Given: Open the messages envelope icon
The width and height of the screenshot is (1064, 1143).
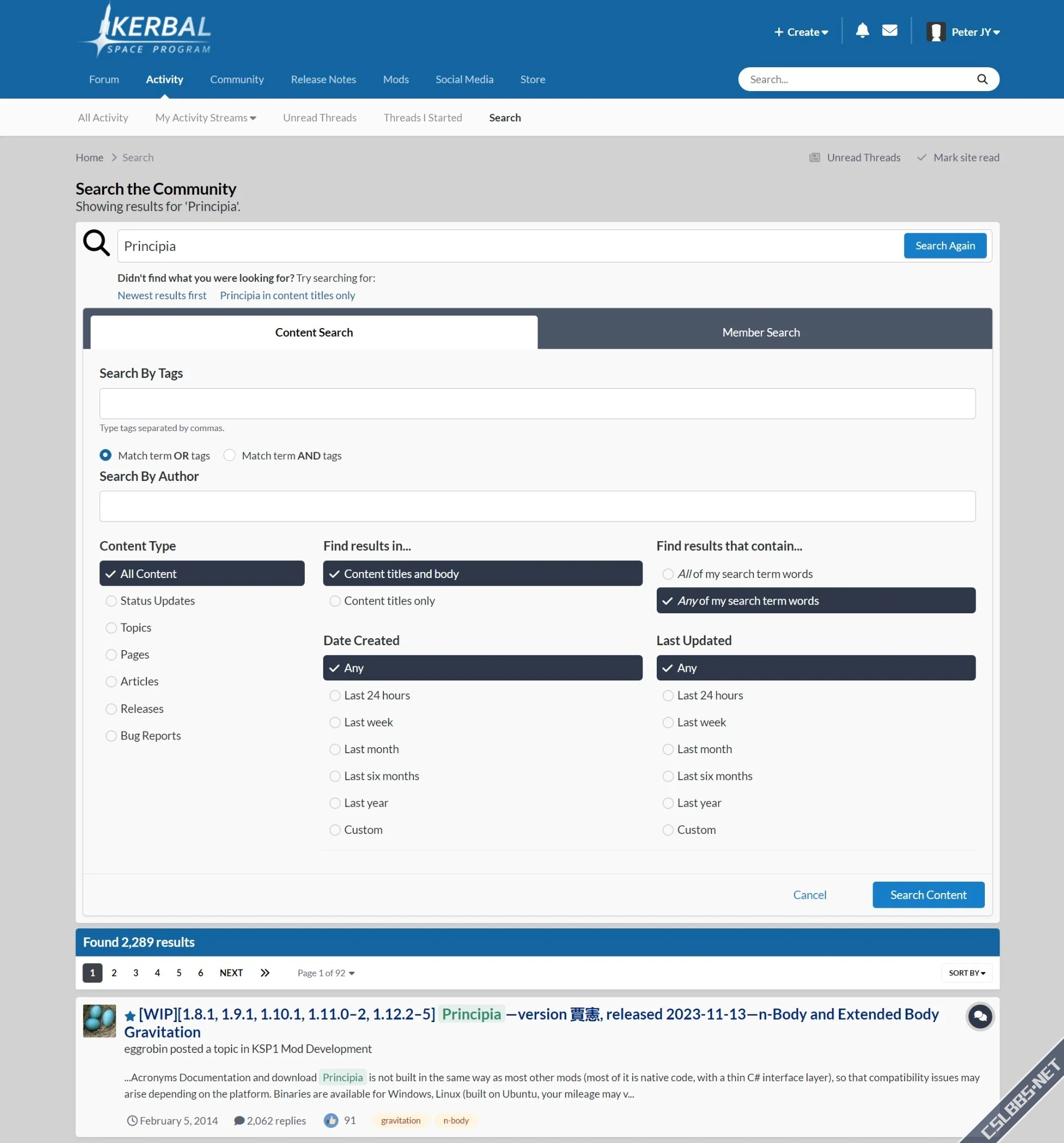Looking at the screenshot, I should tap(890, 30).
